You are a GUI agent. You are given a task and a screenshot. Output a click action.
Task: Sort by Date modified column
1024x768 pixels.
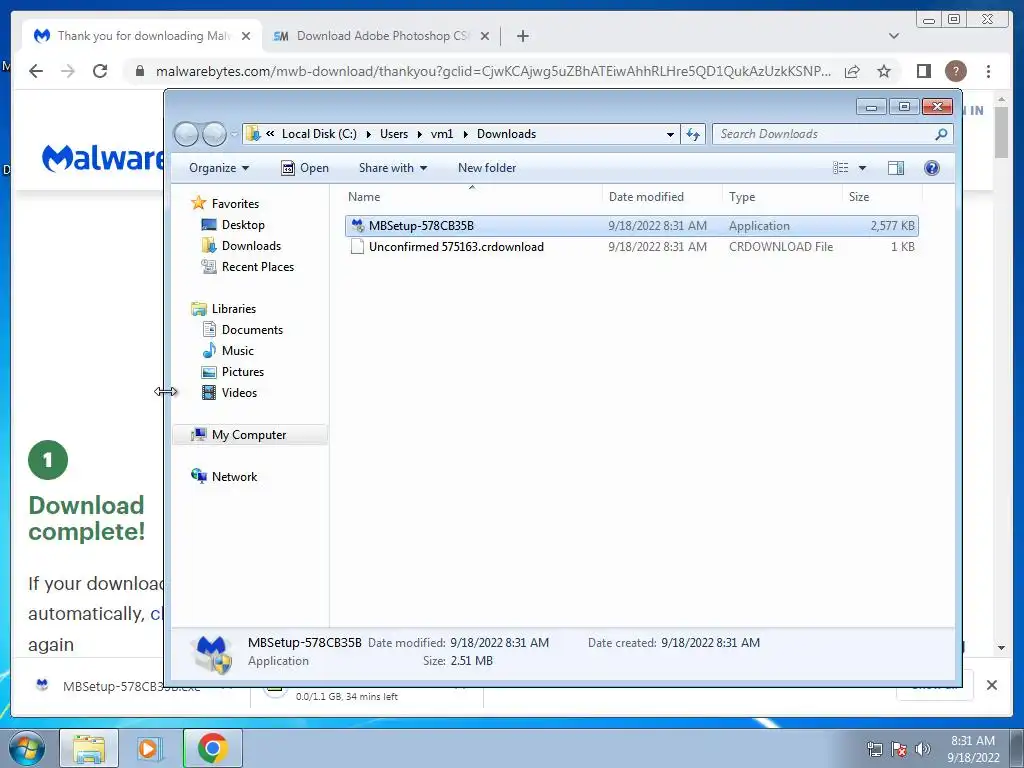click(662, 197)
